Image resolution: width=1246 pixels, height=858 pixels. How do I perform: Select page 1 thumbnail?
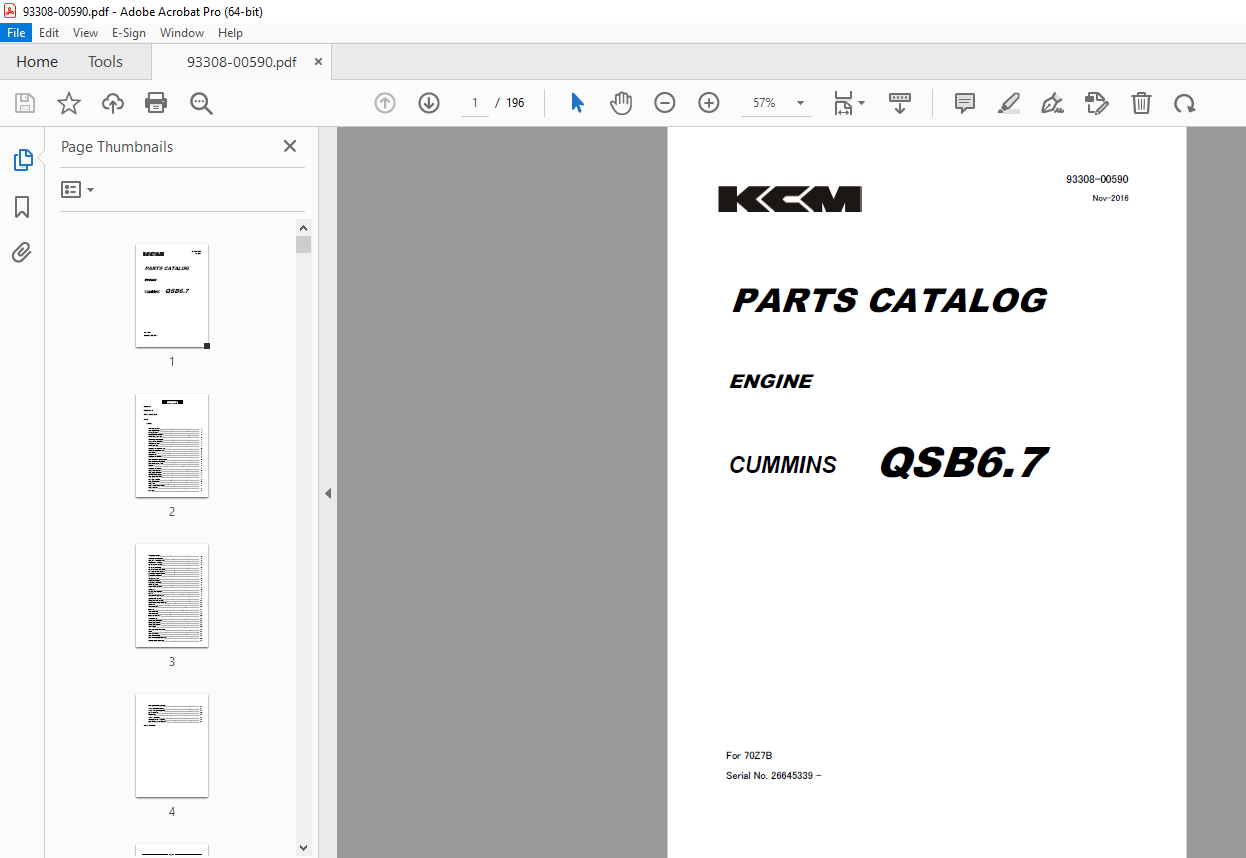point(172,296)
